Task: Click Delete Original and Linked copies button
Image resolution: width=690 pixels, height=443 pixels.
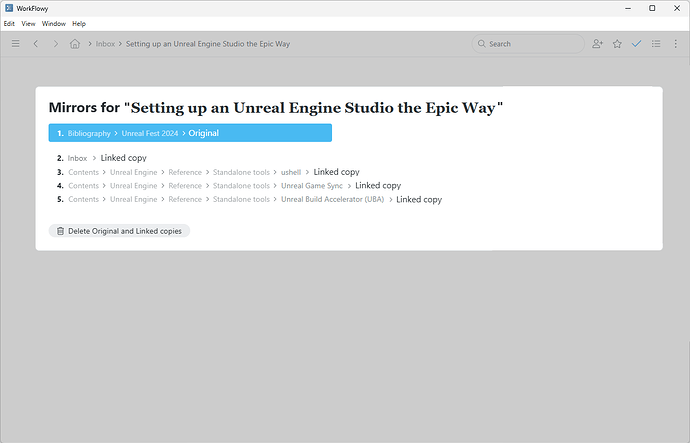Action: [x=119, y=231]
